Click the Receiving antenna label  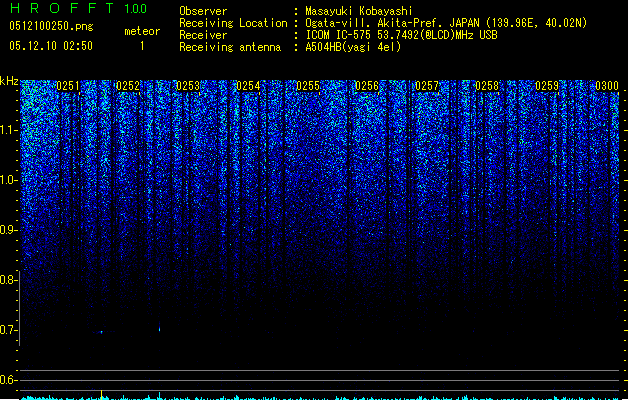click(x=230, y=47)
